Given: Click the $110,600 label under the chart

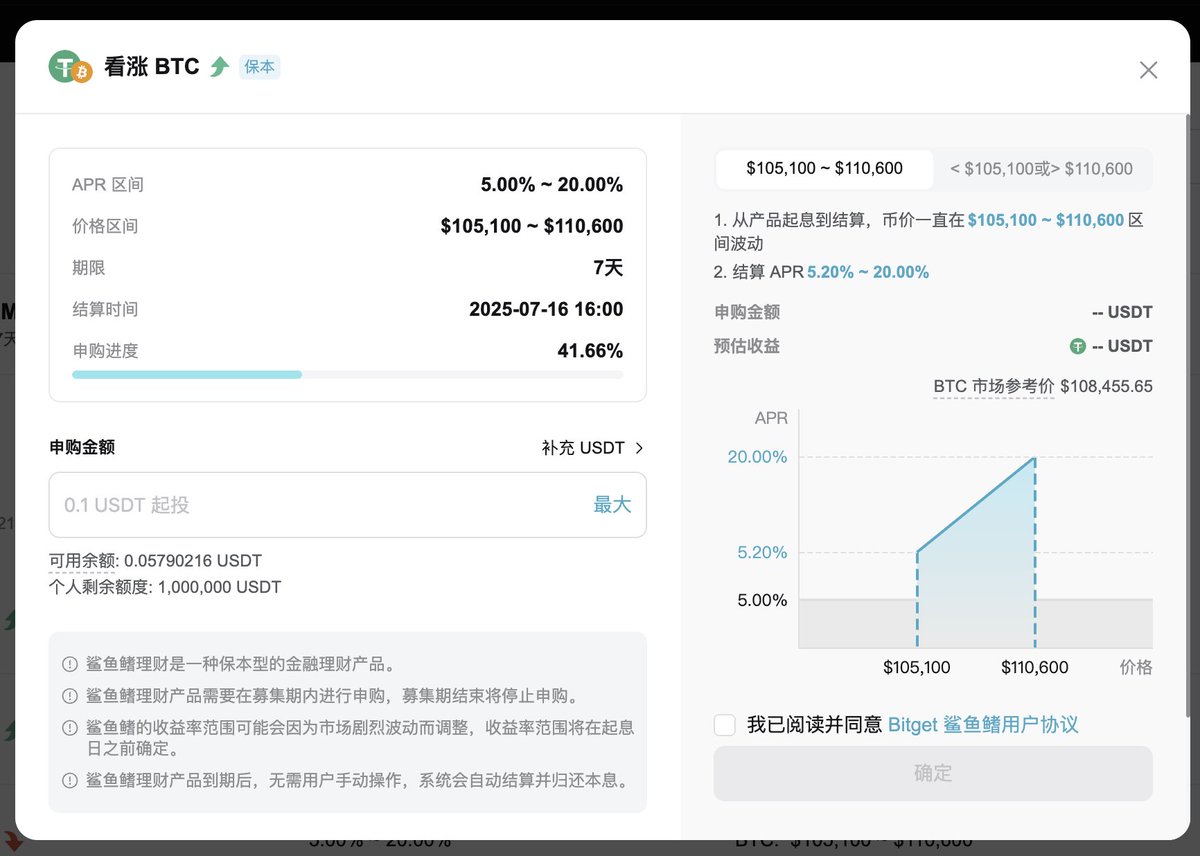Looking at the screenshot, I should (x=1035, y=667).
